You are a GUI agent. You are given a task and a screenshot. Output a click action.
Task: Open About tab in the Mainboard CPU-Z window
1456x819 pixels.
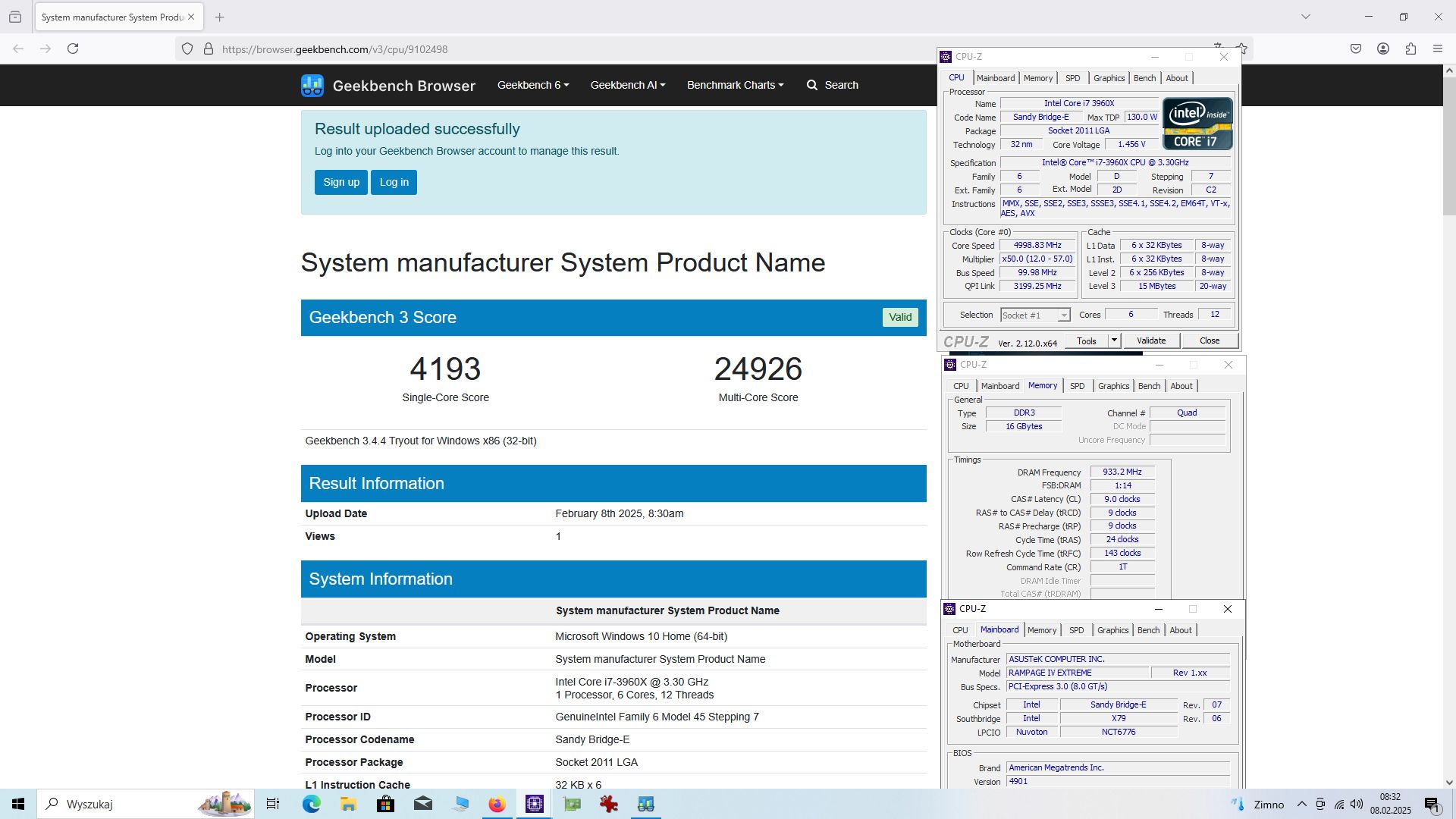pyautogui.click(x=1181, y=630)
